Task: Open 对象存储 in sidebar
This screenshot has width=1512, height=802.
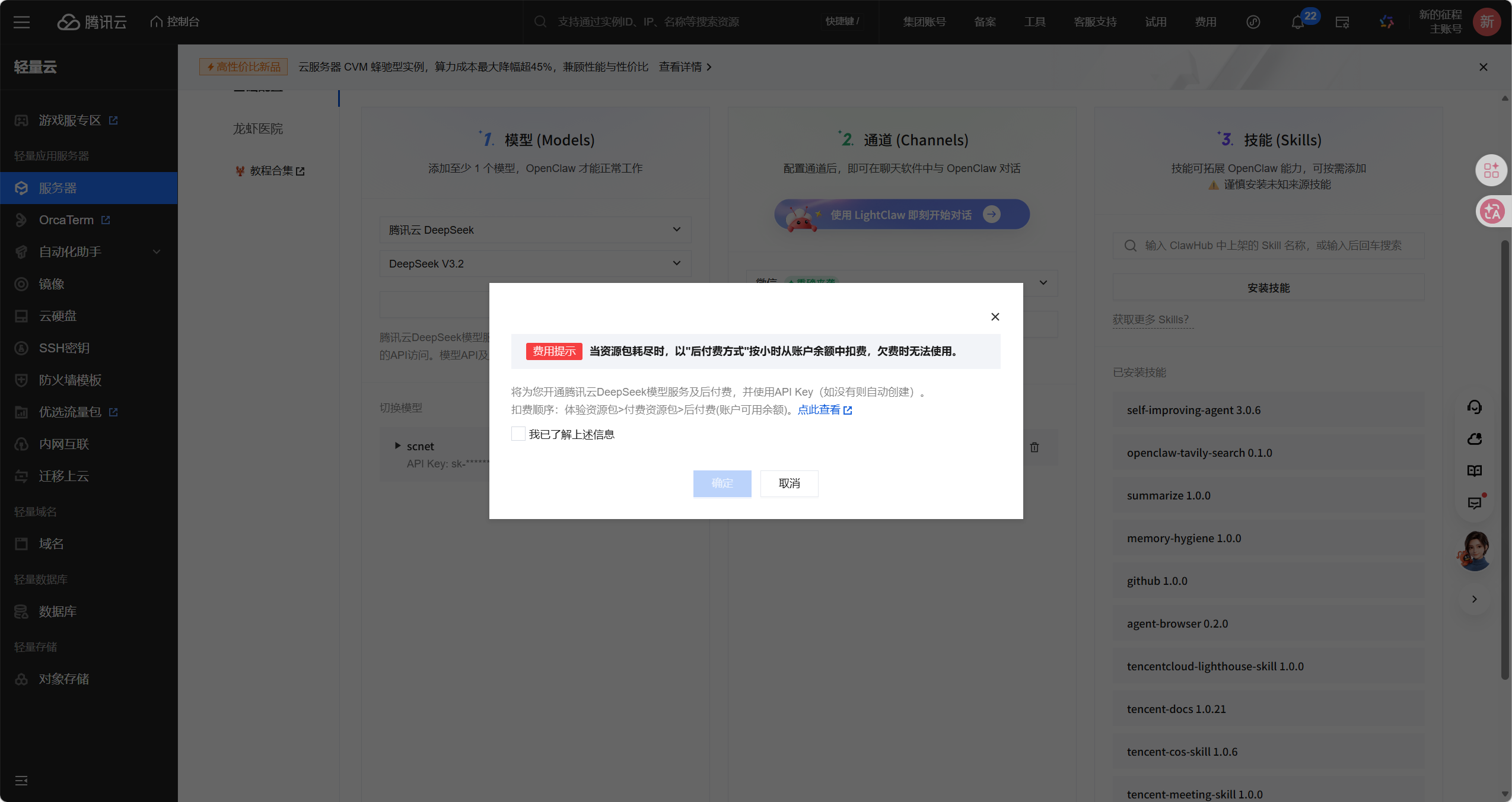Action: coord(89,679)
